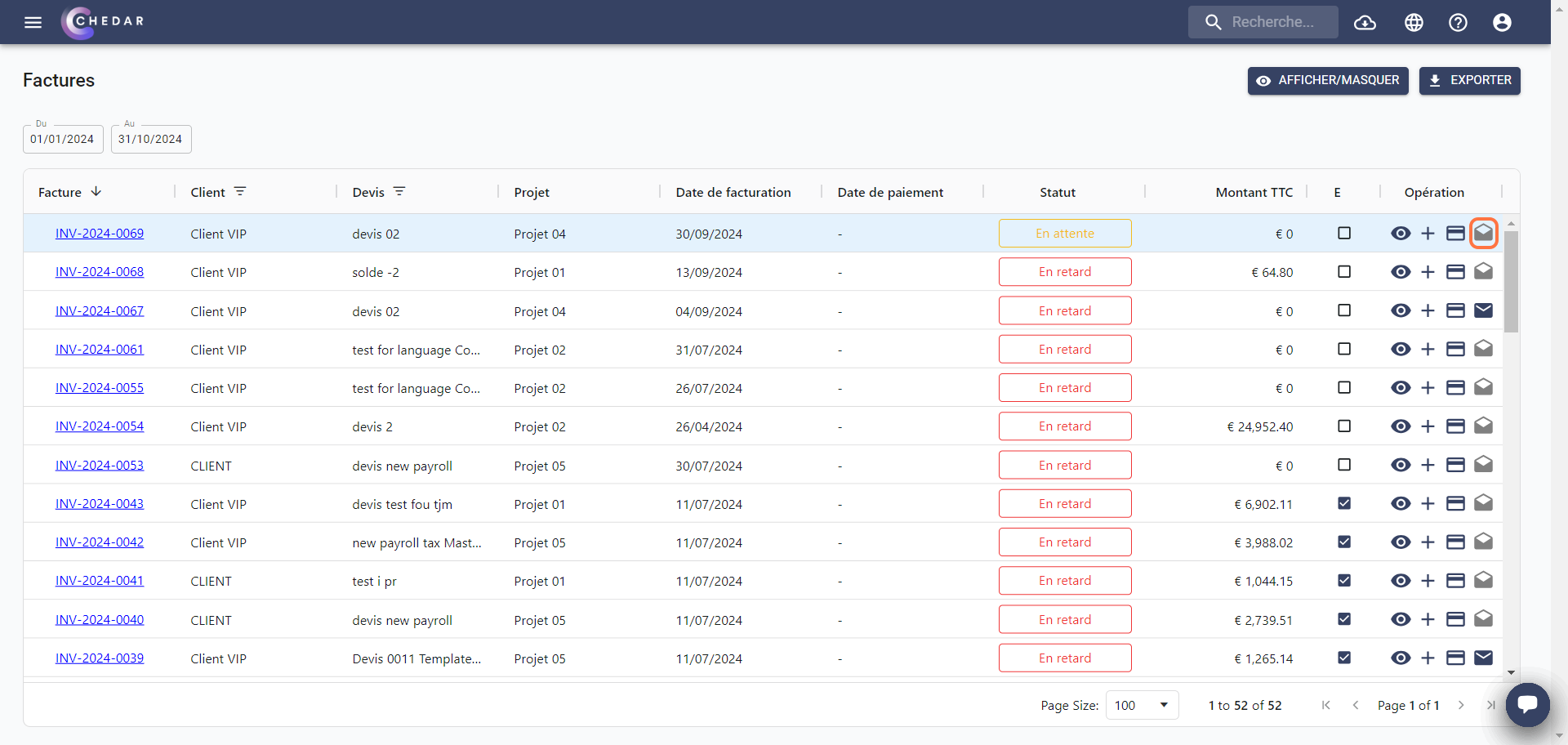
Task: Go to the previous page arrow
Action: pos(1356,705)
